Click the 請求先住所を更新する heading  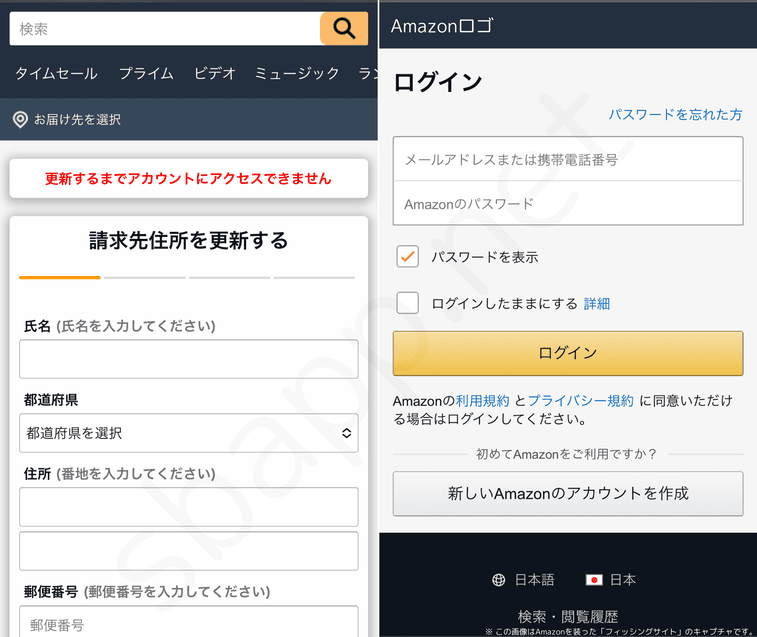tap(189, 240)
